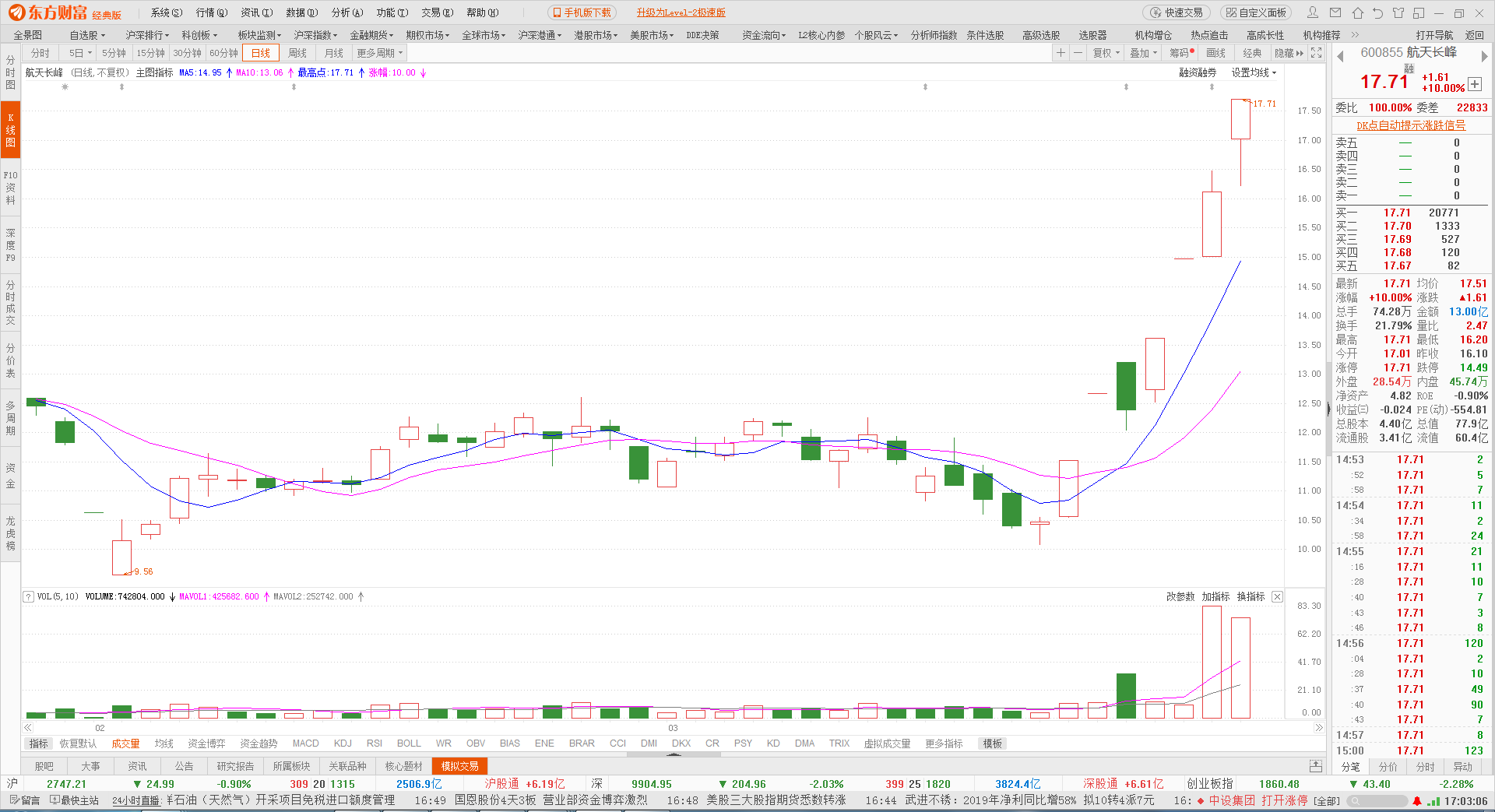The height and width of the screenshot is (812, 1495).
Task: Click DK点自动提示涨跌信号 link
Action: (x=1411, y=125)
